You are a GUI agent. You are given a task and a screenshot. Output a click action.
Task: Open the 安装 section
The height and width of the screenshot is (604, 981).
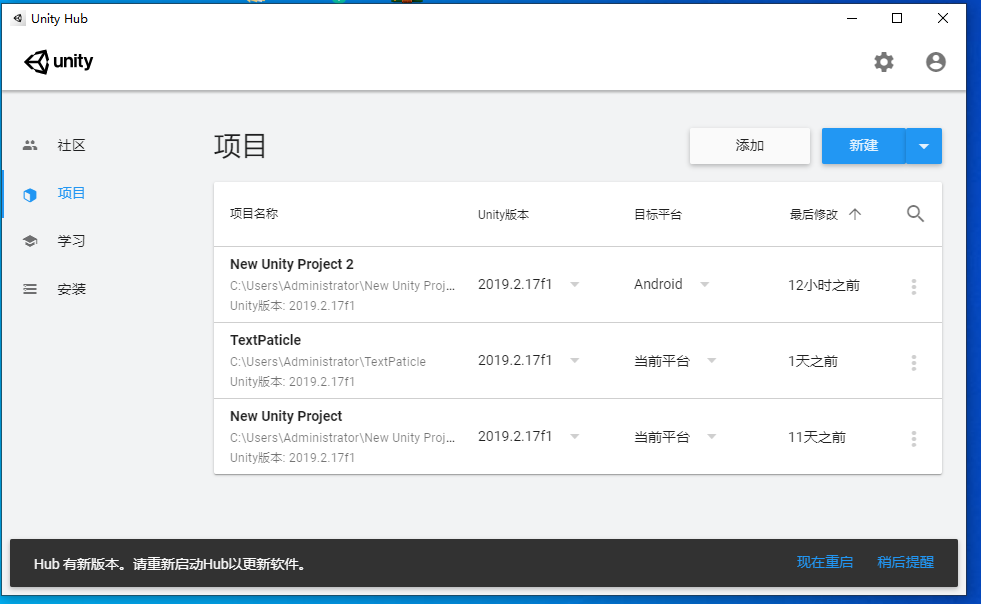click(x=71, y=289)
